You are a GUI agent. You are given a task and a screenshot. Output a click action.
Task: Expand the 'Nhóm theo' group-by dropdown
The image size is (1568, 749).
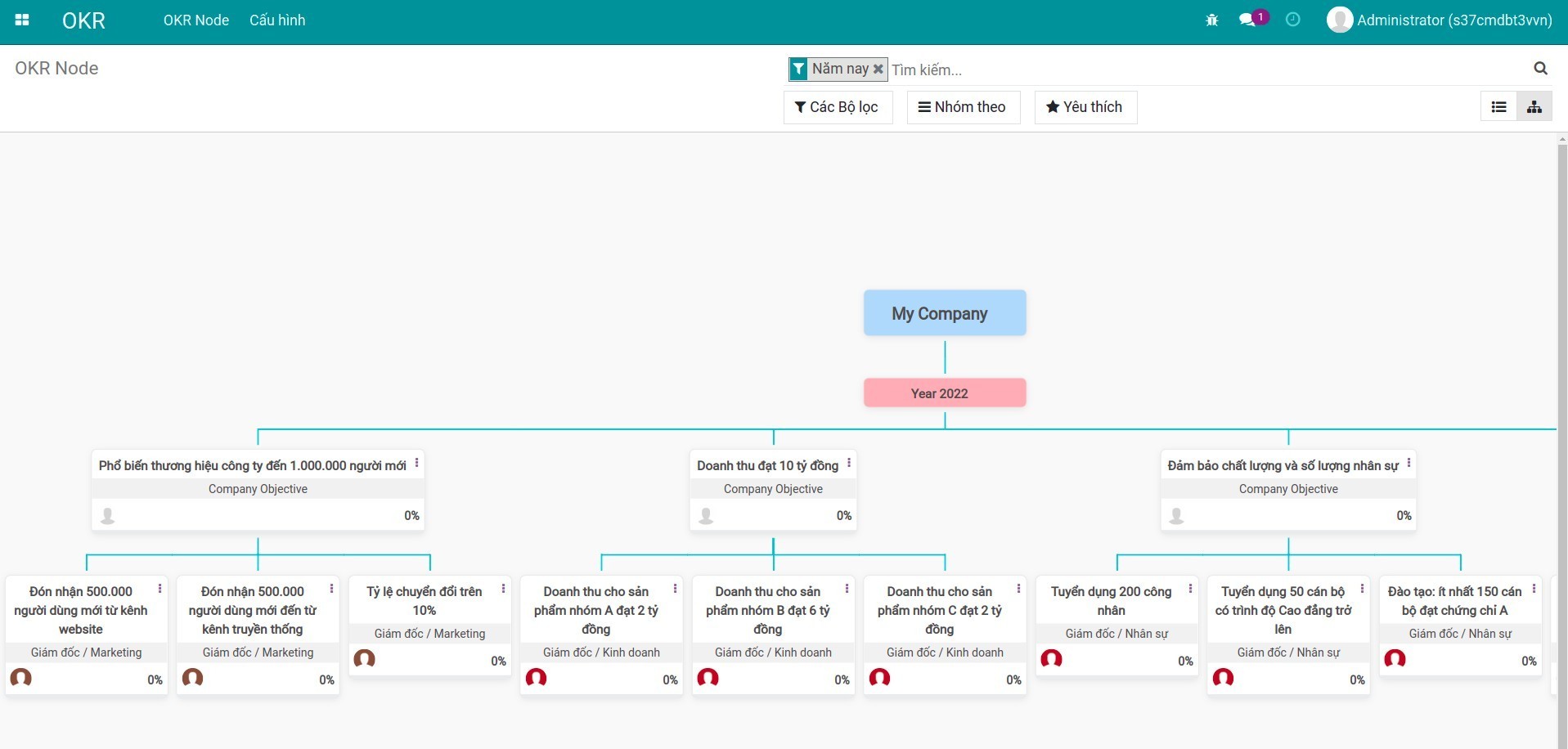963,107
